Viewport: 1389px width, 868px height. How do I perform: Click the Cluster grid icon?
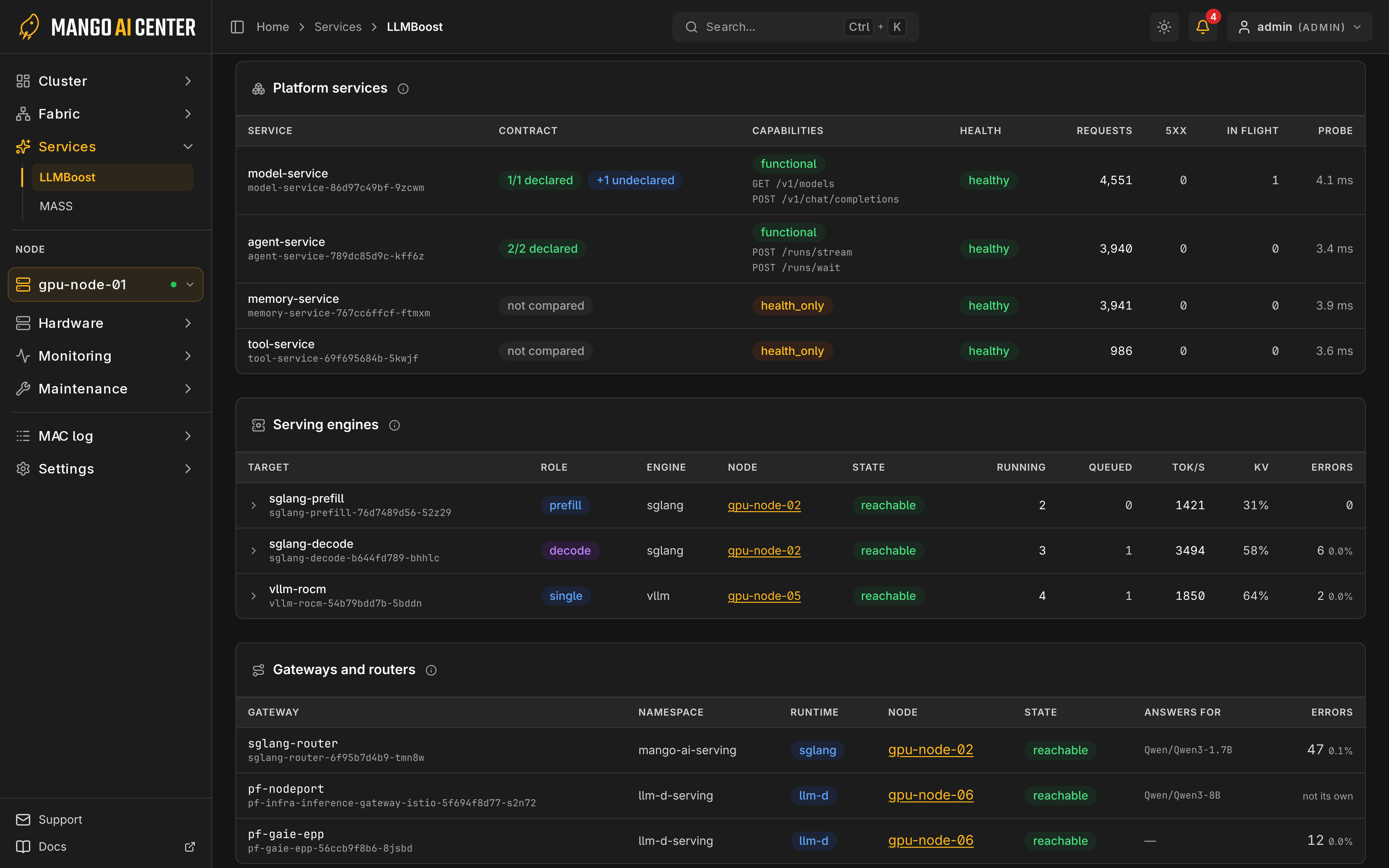[x=23, y=81]
